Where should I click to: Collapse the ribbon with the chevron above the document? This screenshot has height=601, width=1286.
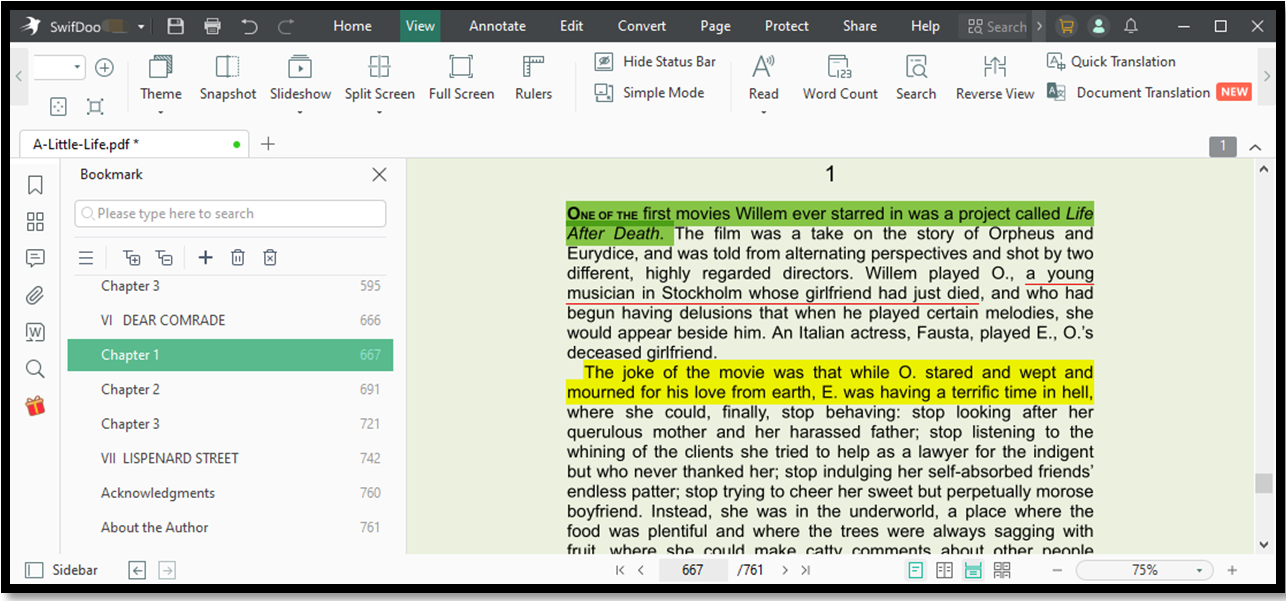1255,147
